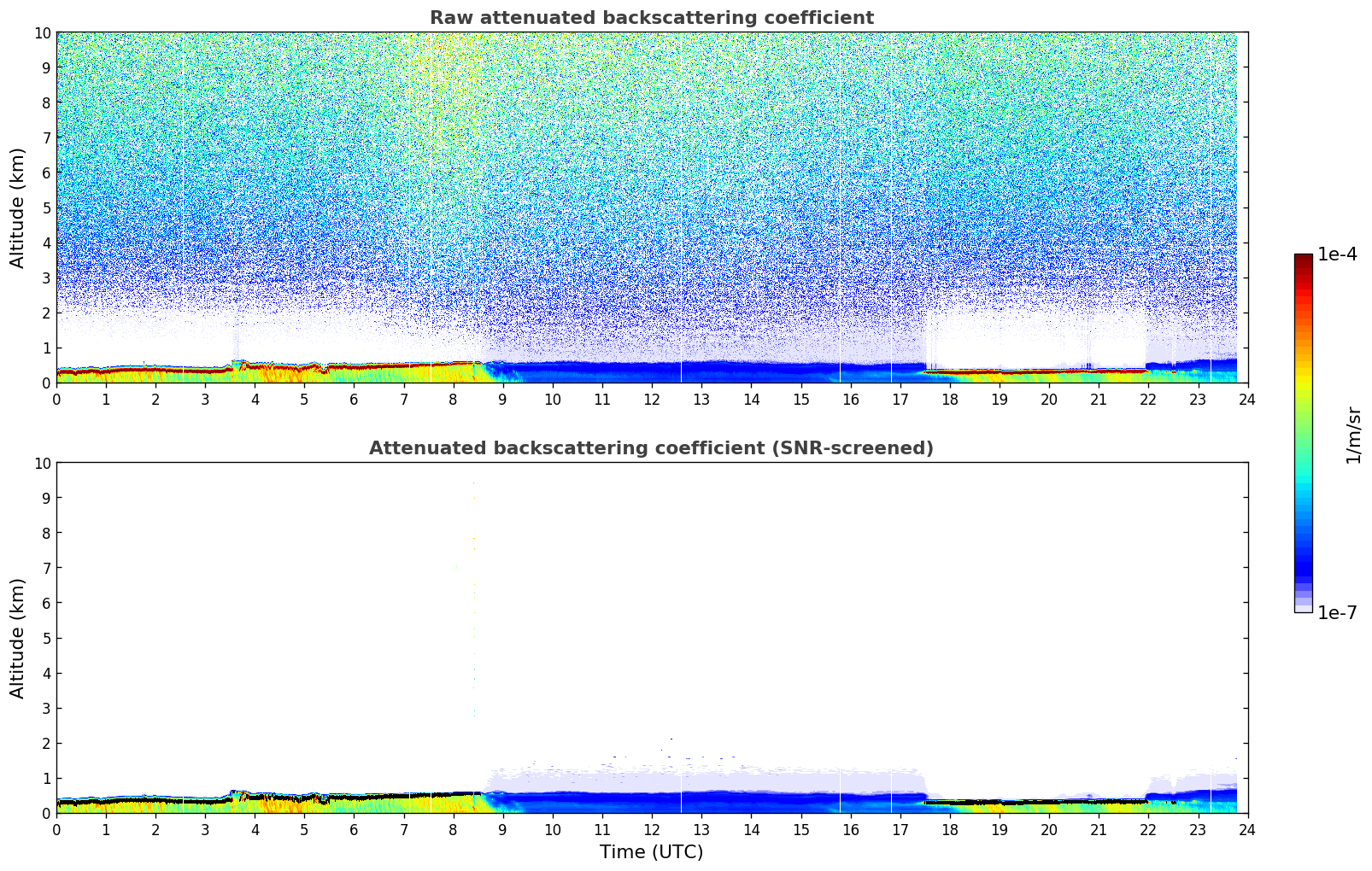The image size is (1372, 871).
Task: Click altitude tick "10" on the Raw plot
Action: (x=42, y=32)
